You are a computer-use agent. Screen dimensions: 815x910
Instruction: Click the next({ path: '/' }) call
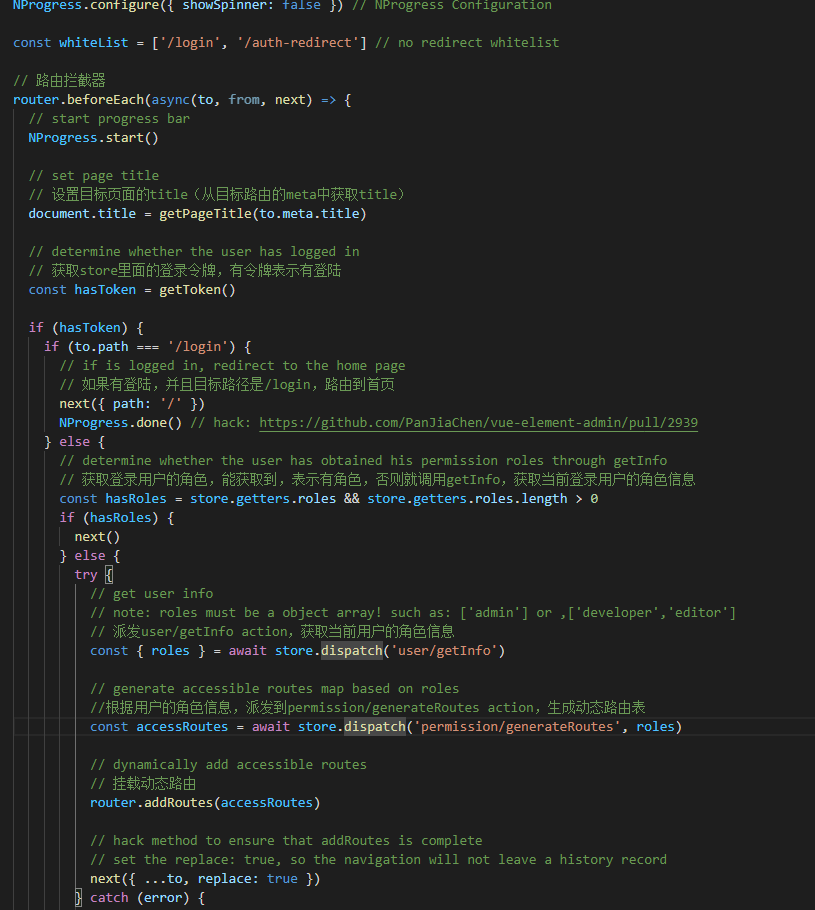(132, 403)
